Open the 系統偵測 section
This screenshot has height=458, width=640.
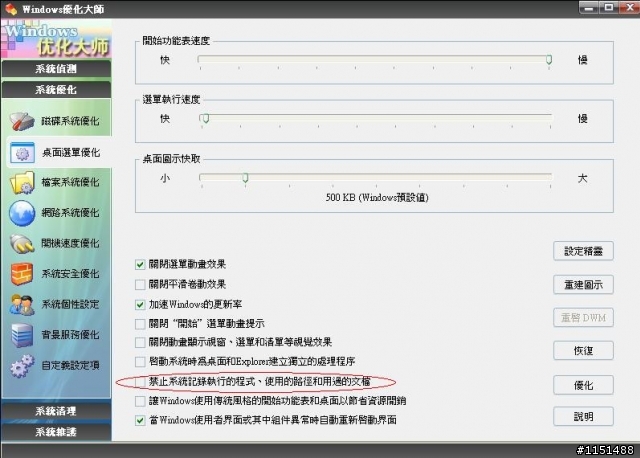[x=56, y=69]
